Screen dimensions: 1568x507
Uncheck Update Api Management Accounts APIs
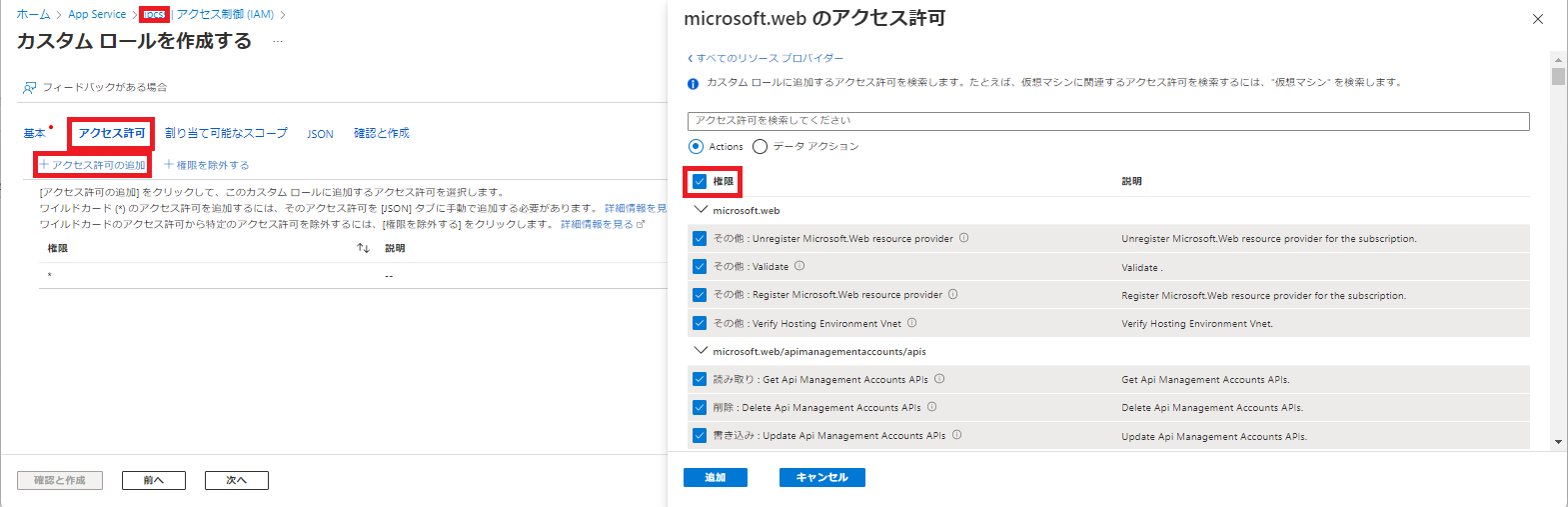coord(700,435)
